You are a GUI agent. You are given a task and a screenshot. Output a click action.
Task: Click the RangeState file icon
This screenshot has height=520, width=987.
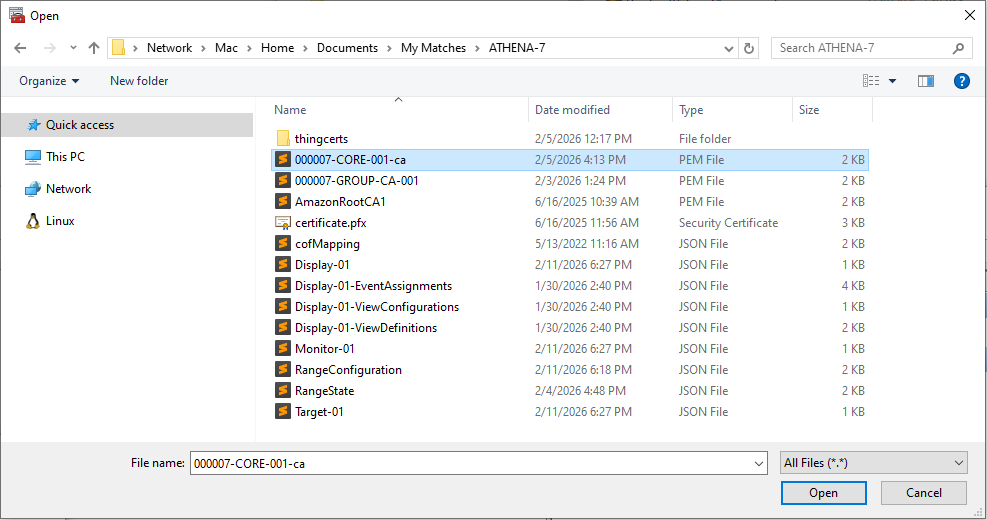[283, 390]
